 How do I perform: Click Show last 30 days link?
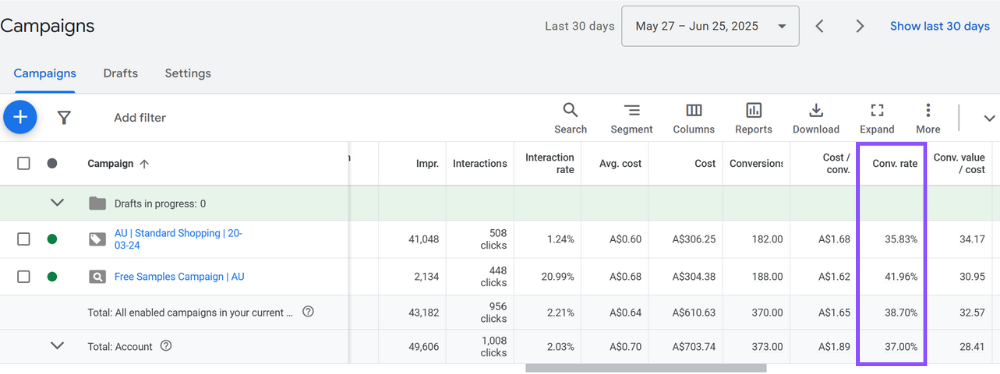[939, 26]
